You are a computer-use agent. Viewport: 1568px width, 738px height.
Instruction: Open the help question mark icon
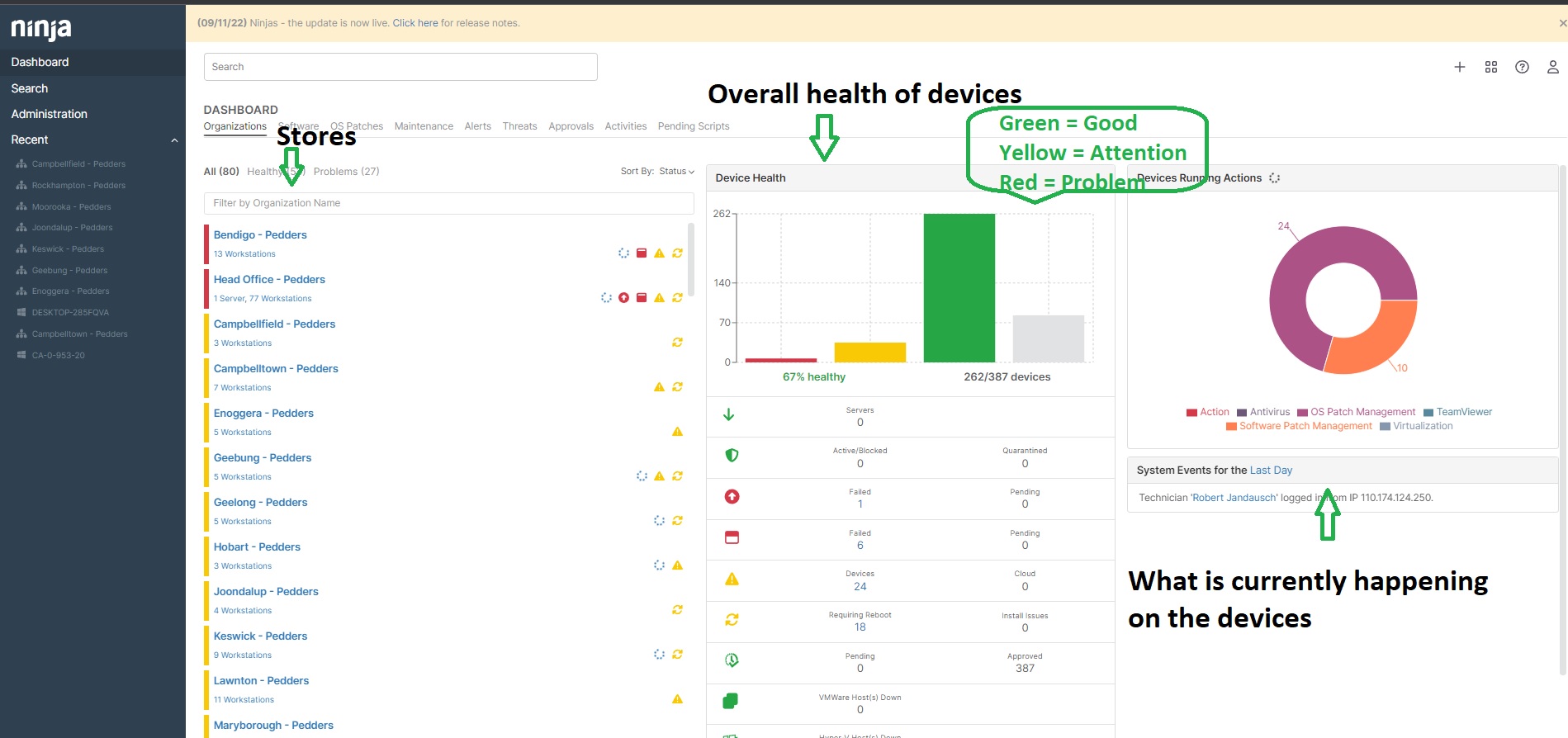(x=1522, y=67)
